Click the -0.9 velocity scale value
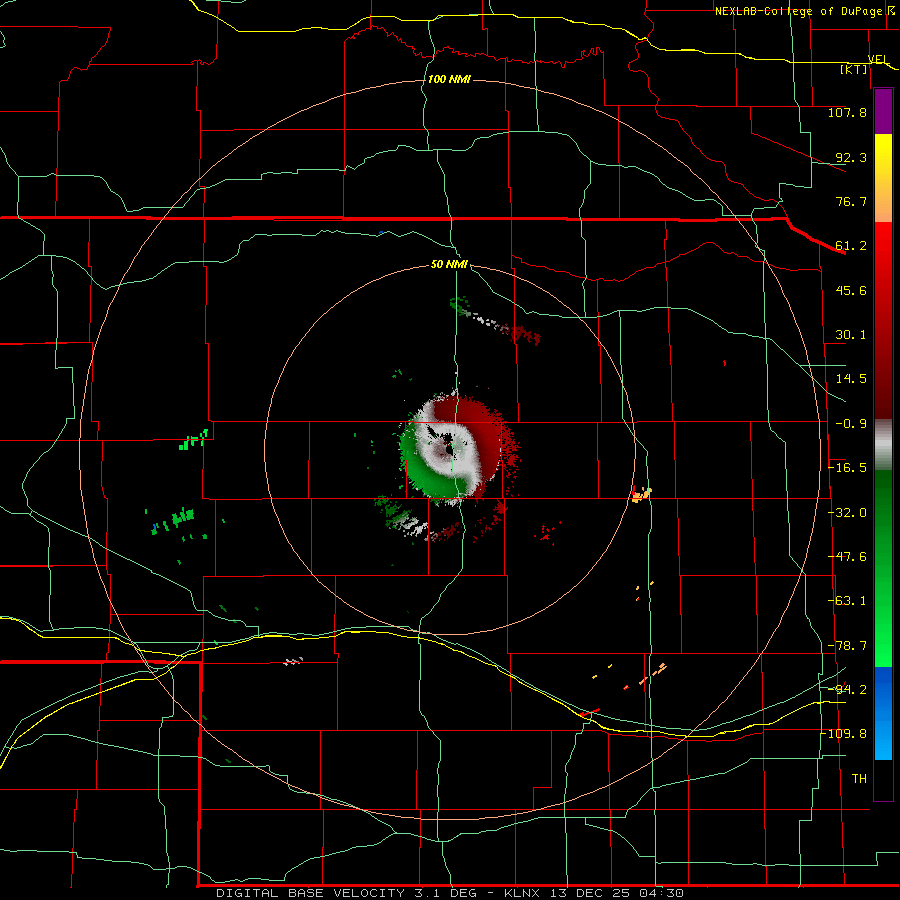The image size is (900, 900). pos(851,424)
